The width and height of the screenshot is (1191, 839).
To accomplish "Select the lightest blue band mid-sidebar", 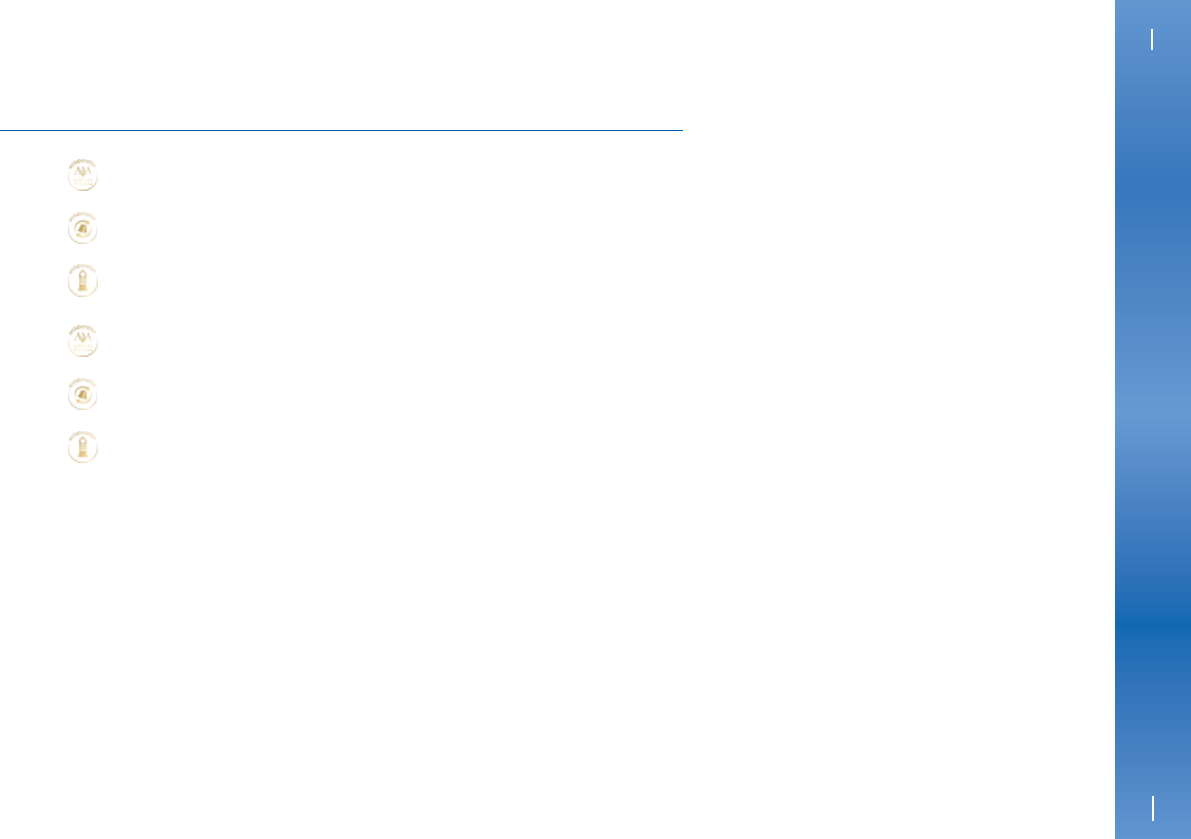I will 1153,418.
